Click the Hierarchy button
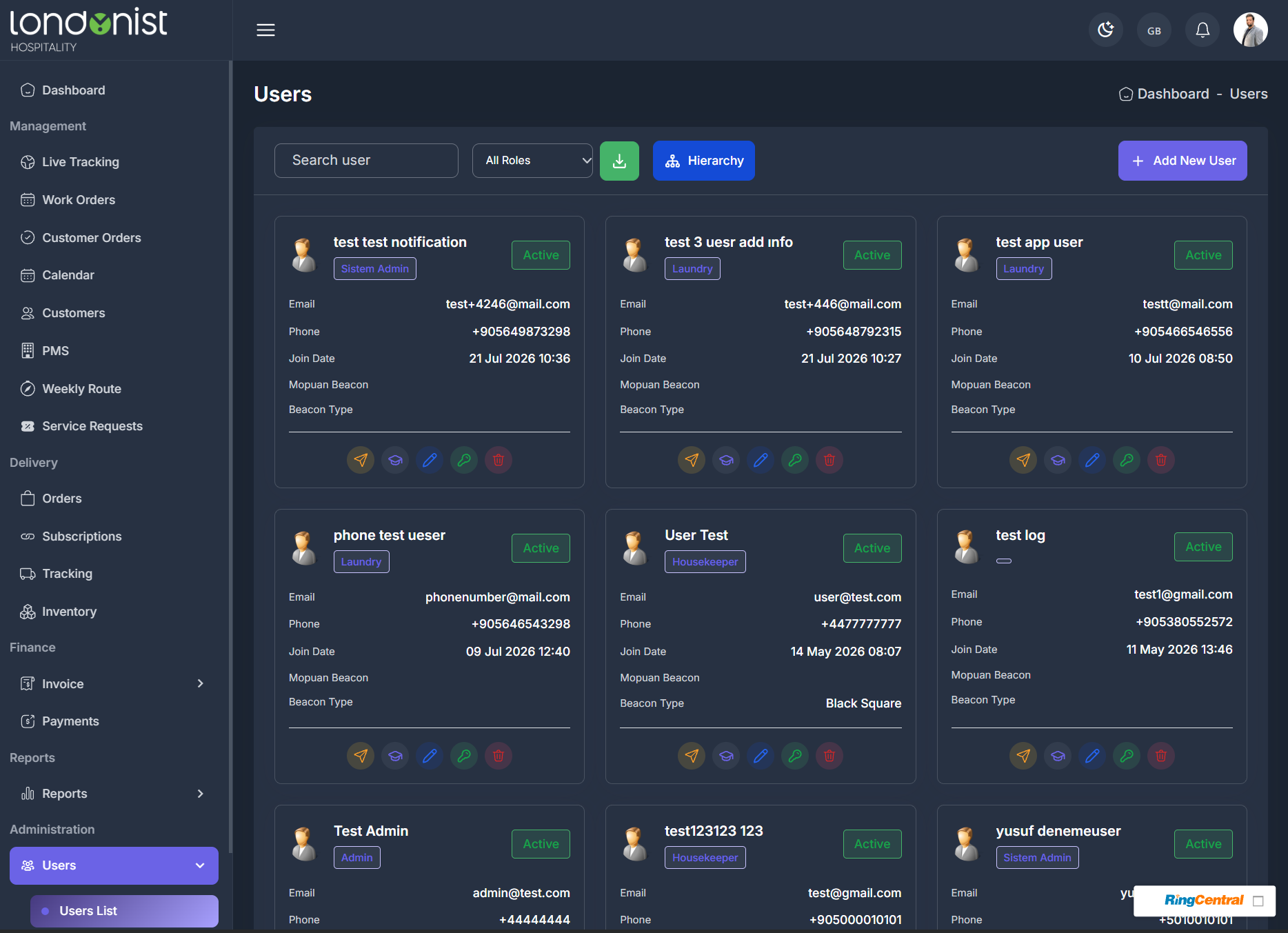The image size is (1288, 933). (703, 161)
